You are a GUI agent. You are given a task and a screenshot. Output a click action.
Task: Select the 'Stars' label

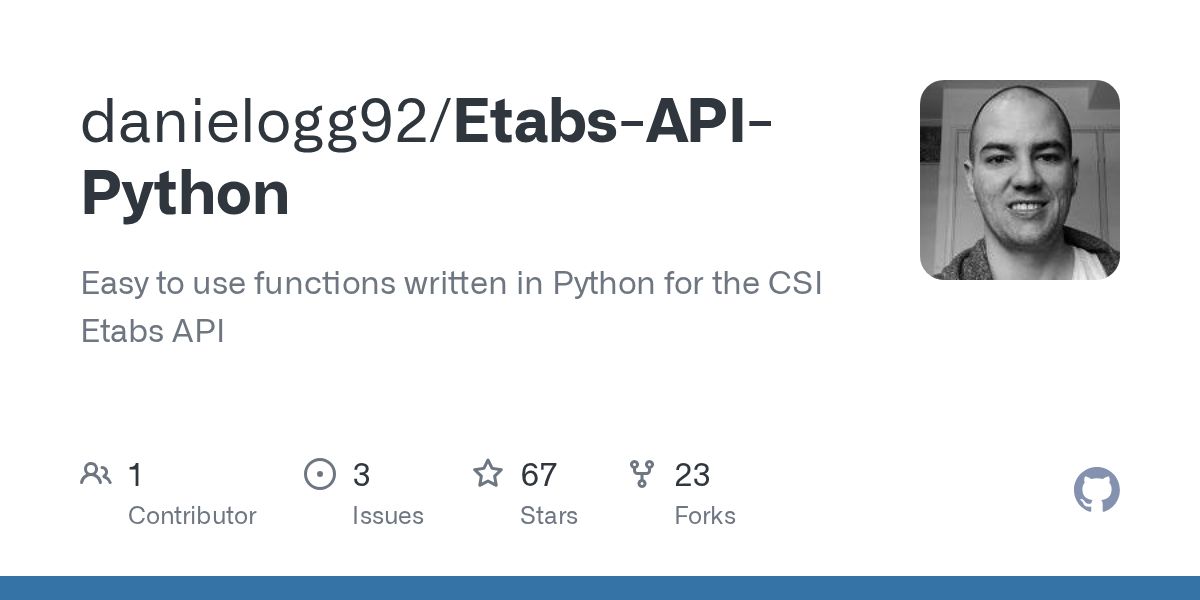(549, 516)
